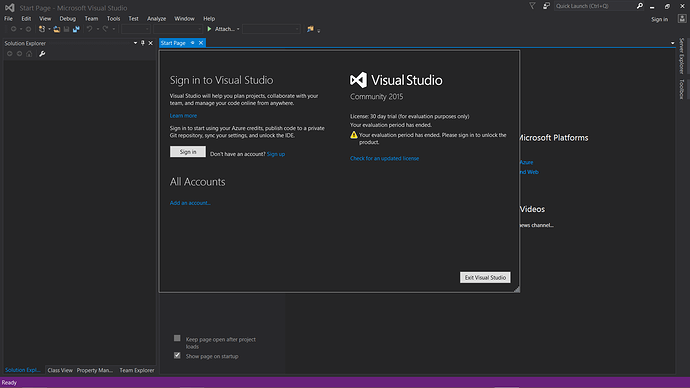Pin the Solution Explorer auto-hide pushpin
The width and height of the screenshot is (690, 388).
(x=143, y=43)
